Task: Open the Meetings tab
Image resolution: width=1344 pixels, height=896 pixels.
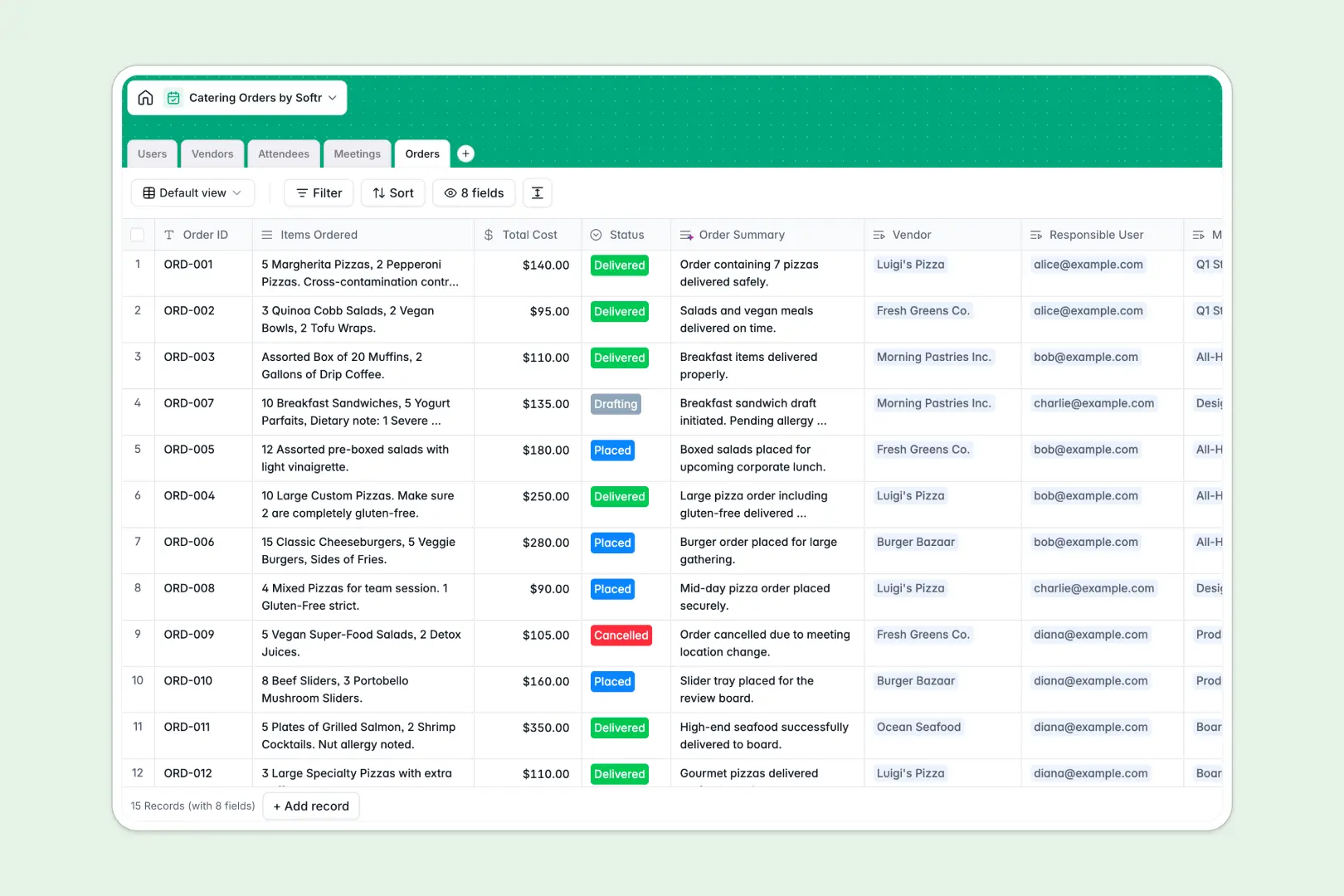Action: (x=357, y=153)
